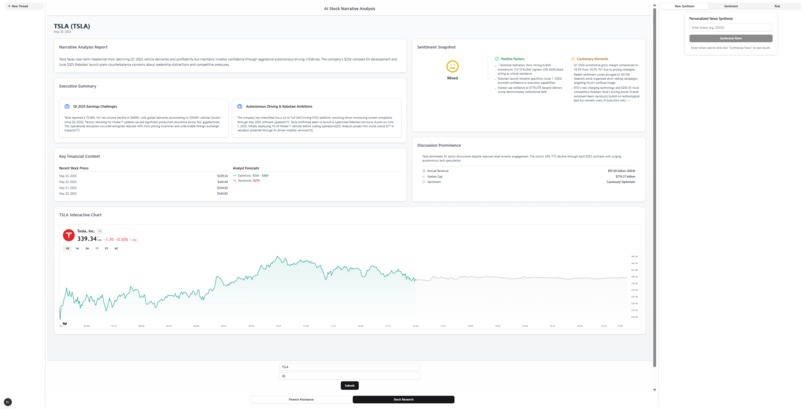Click the Discussion Prominence heading
This screenshot has width=806, height=409.
439,145
